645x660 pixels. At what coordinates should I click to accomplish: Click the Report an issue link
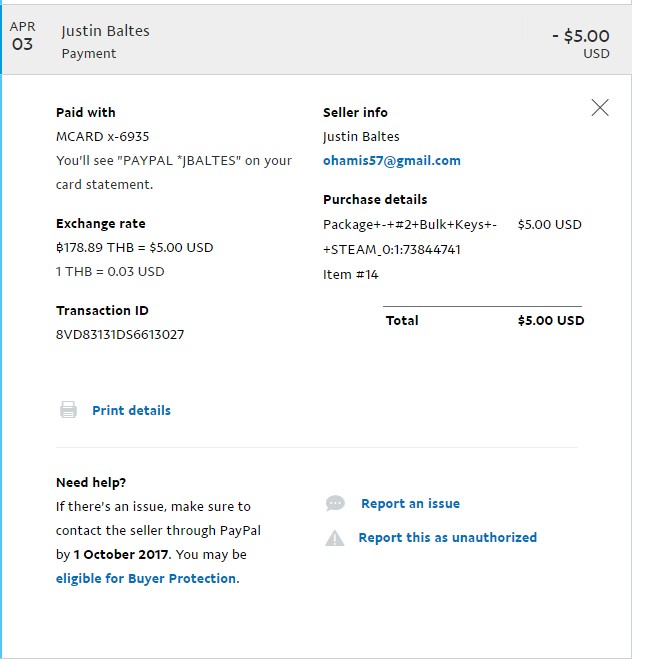(x=410, y=504)
